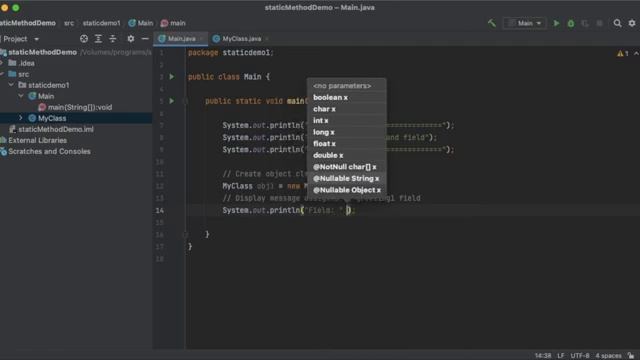Switch to the Main.java tab
Viewport: 640px width, 360px height.
click(x=181, y=39)
